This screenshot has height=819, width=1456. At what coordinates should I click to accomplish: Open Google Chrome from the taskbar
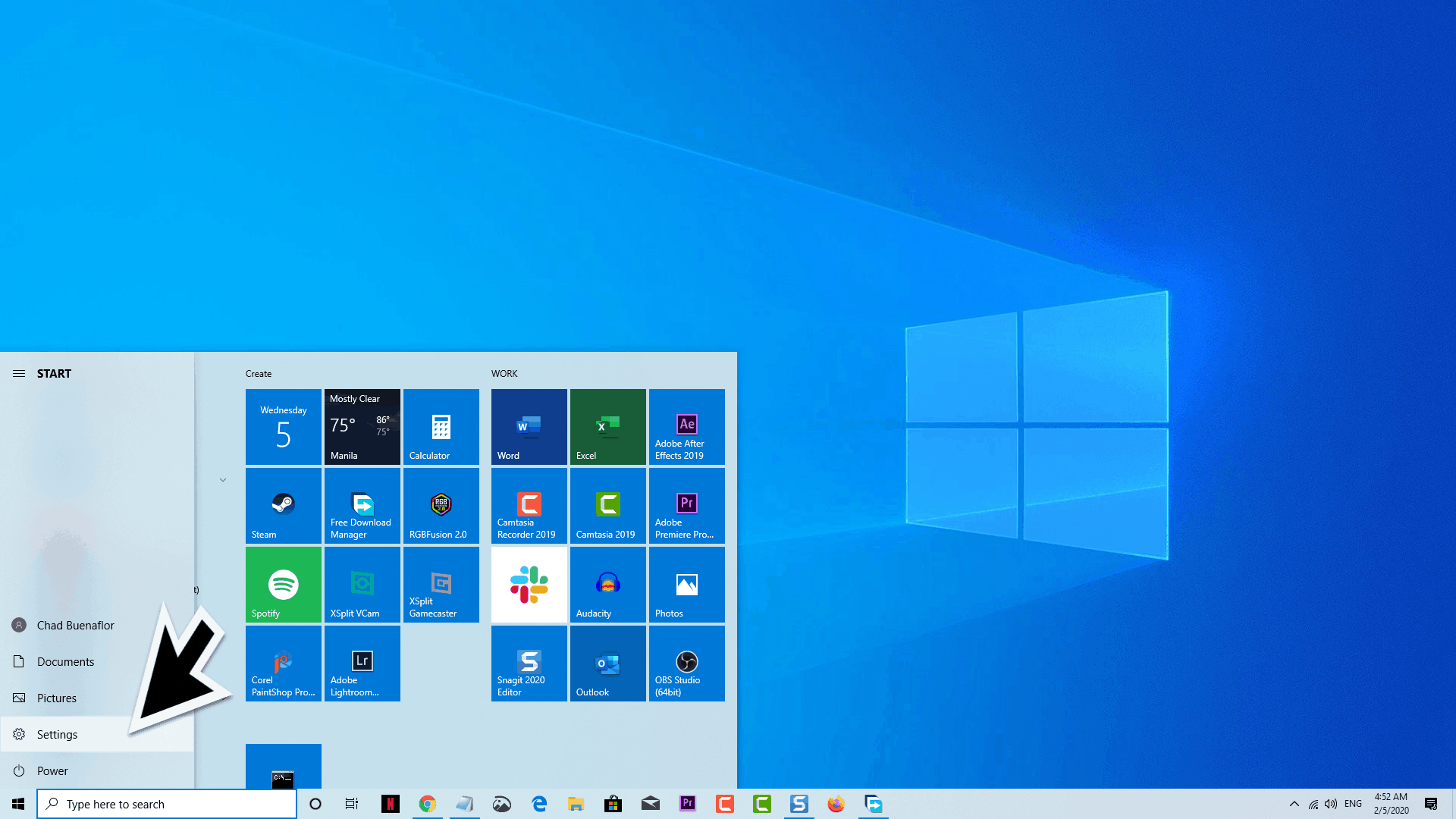tap(428, 804)
